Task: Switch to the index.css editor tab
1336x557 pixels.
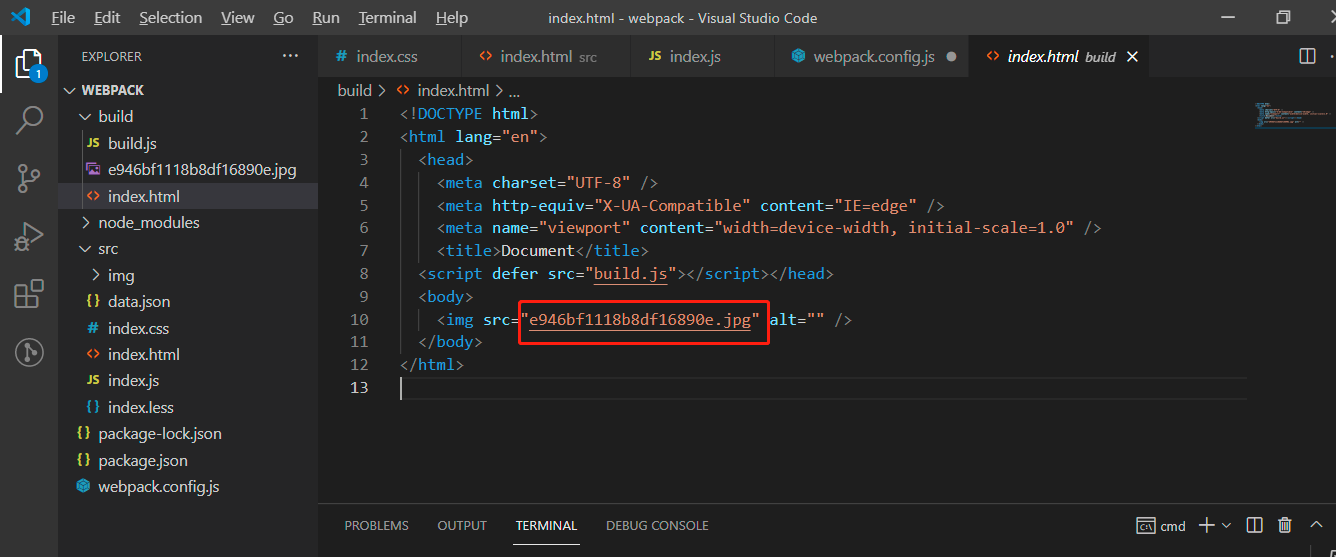Action: click(390, 57)
